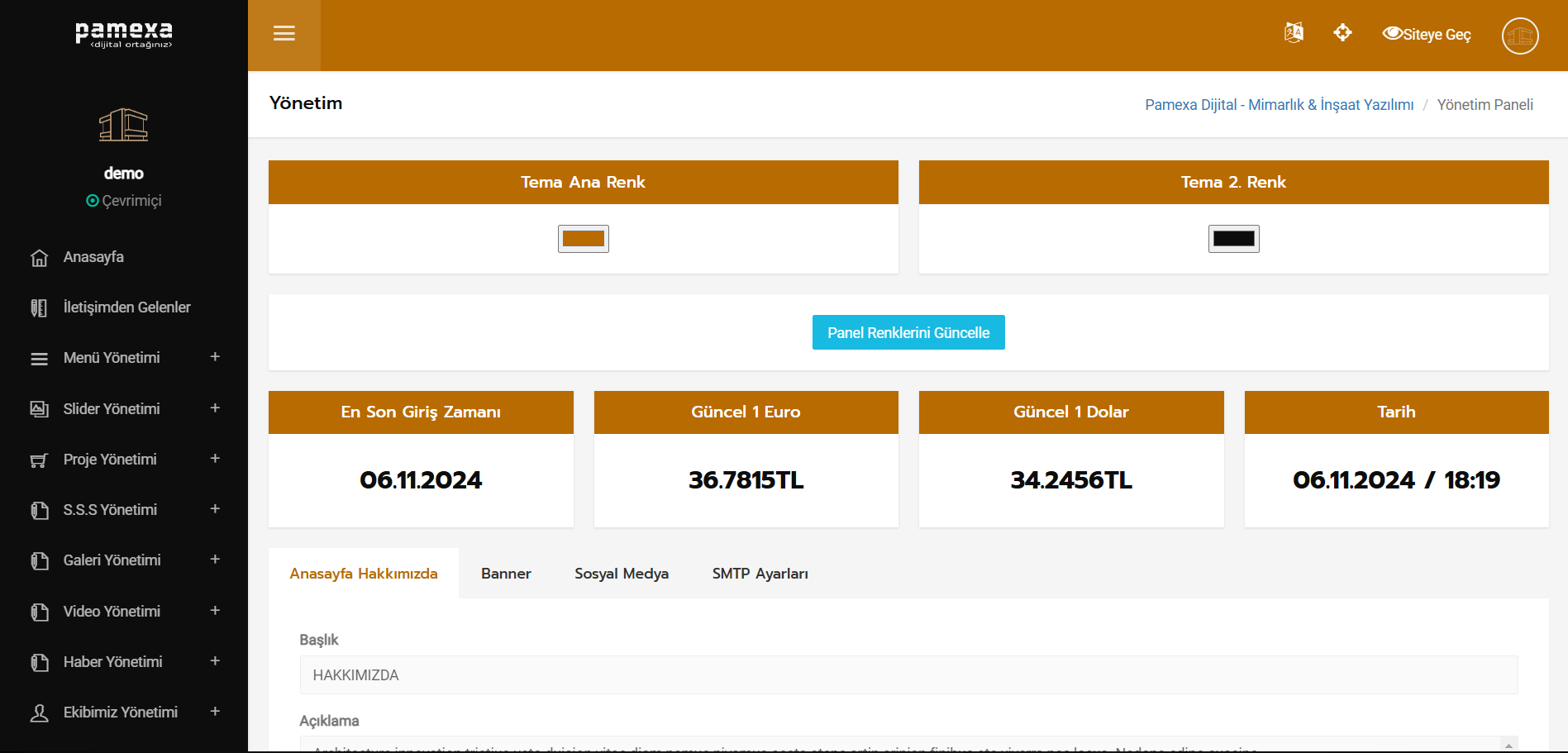
Task: Click the Ekibimiz Yönetimi person icon
Action: 39,713
